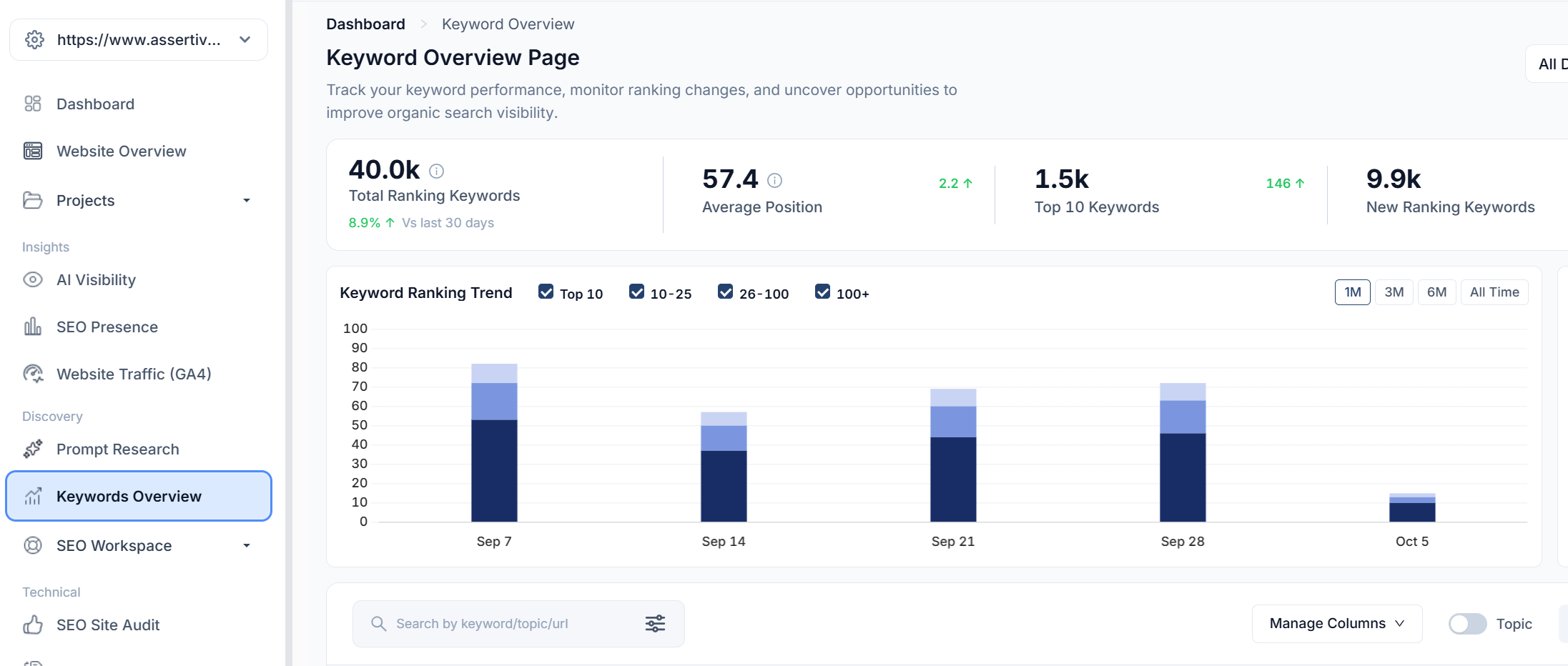Open the website URL selector dropdown

(x=139, y=39)
